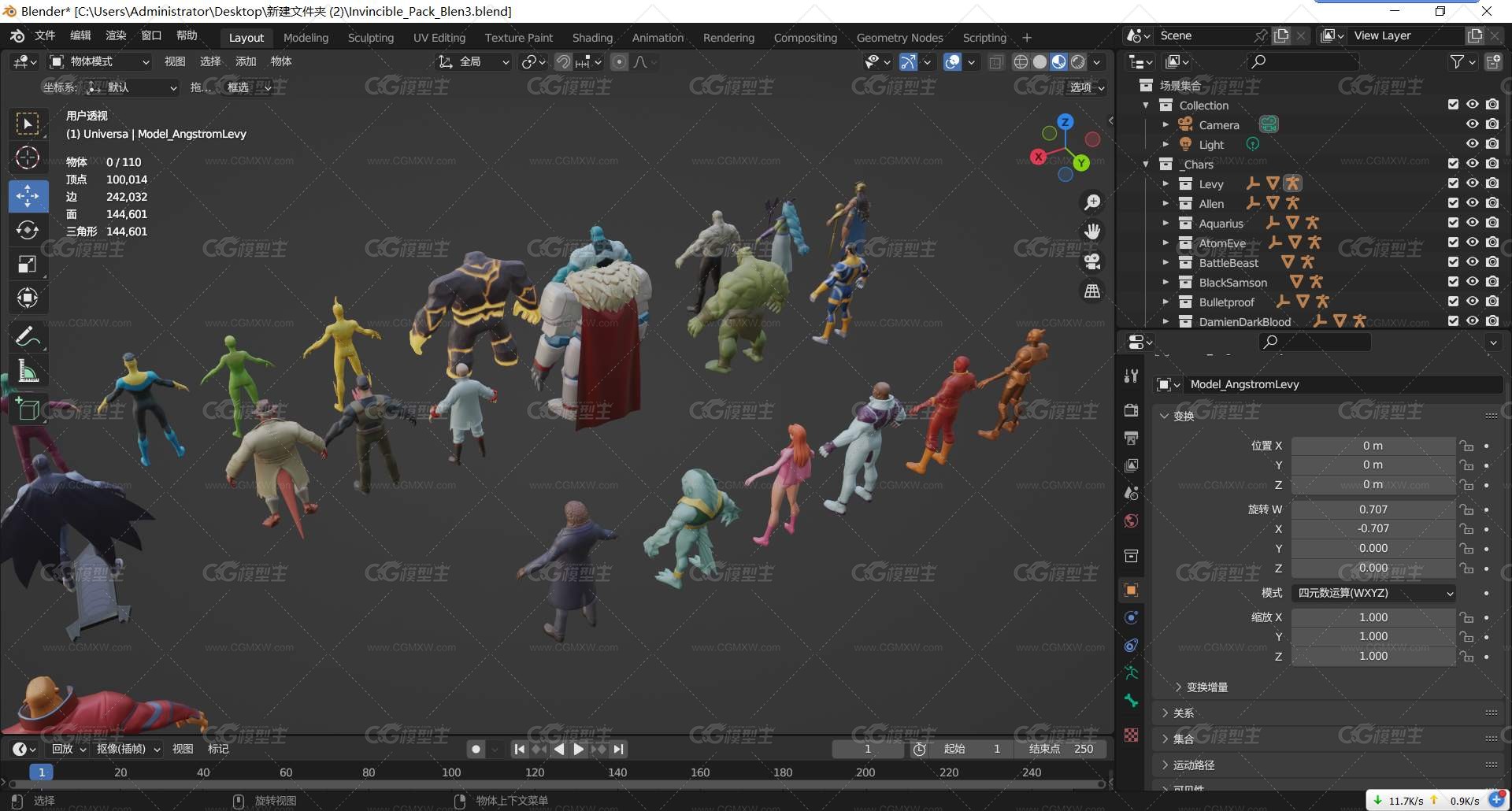Play the animation forward
Image resolution: width=1512 pixels, height=811 pixels.
(x=579, y=749)
